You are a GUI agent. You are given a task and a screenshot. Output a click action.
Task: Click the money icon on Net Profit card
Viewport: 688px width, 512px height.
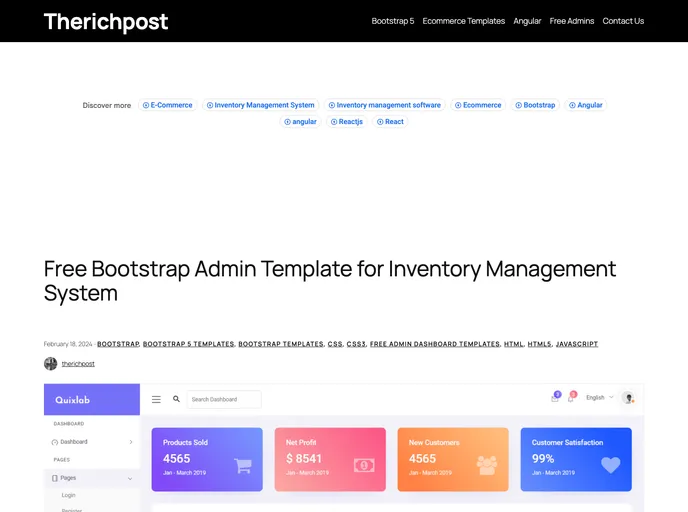tap(364, 465)
